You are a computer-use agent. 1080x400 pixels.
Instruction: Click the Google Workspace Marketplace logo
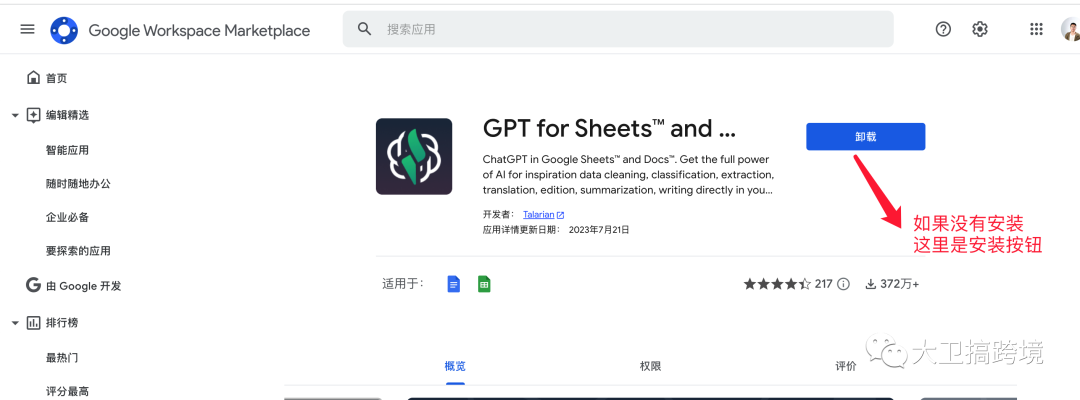coord(64,30)
